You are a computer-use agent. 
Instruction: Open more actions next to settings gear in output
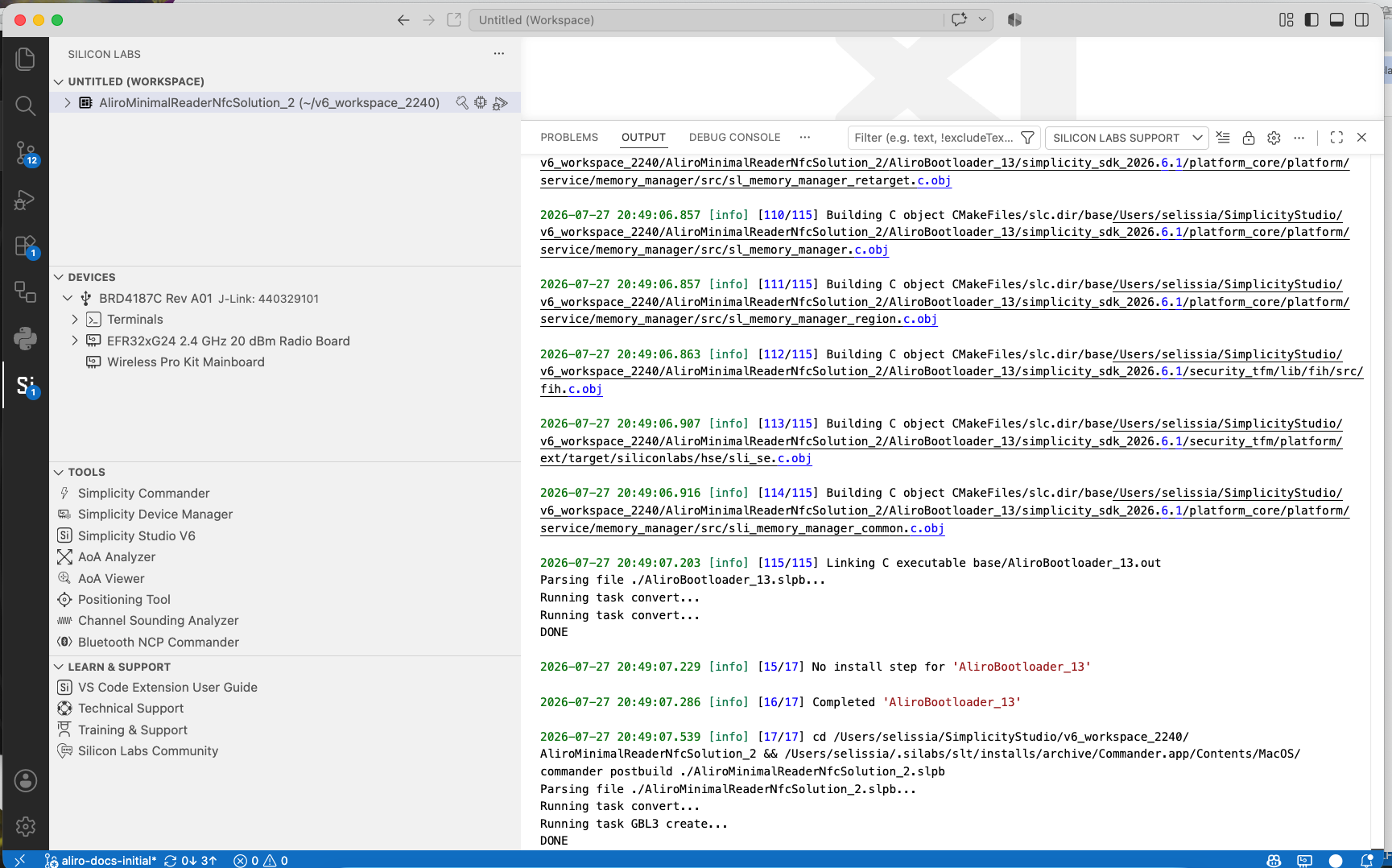tap(1299, 138)
